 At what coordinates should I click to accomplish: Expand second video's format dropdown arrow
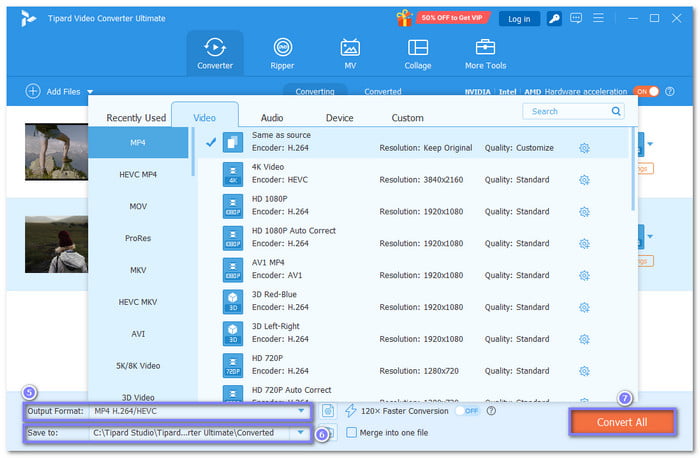pyautogui.click(x=650, y=236)
